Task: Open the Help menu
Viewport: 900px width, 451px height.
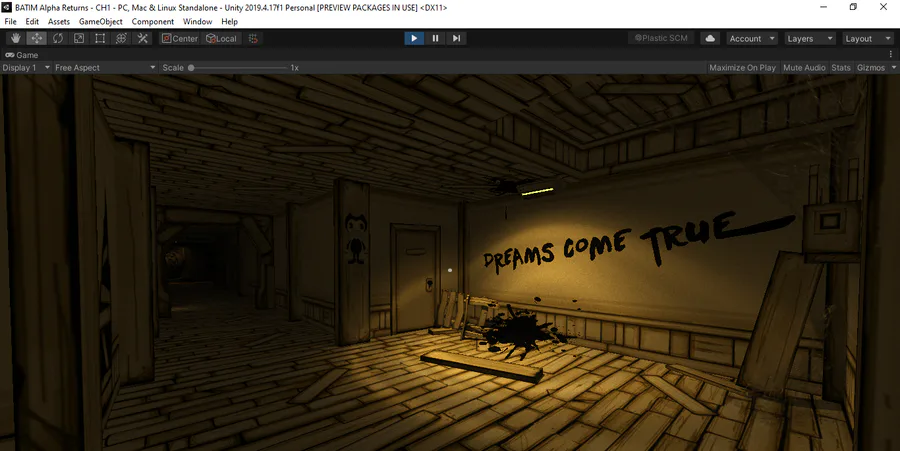Action: point(229,22)
